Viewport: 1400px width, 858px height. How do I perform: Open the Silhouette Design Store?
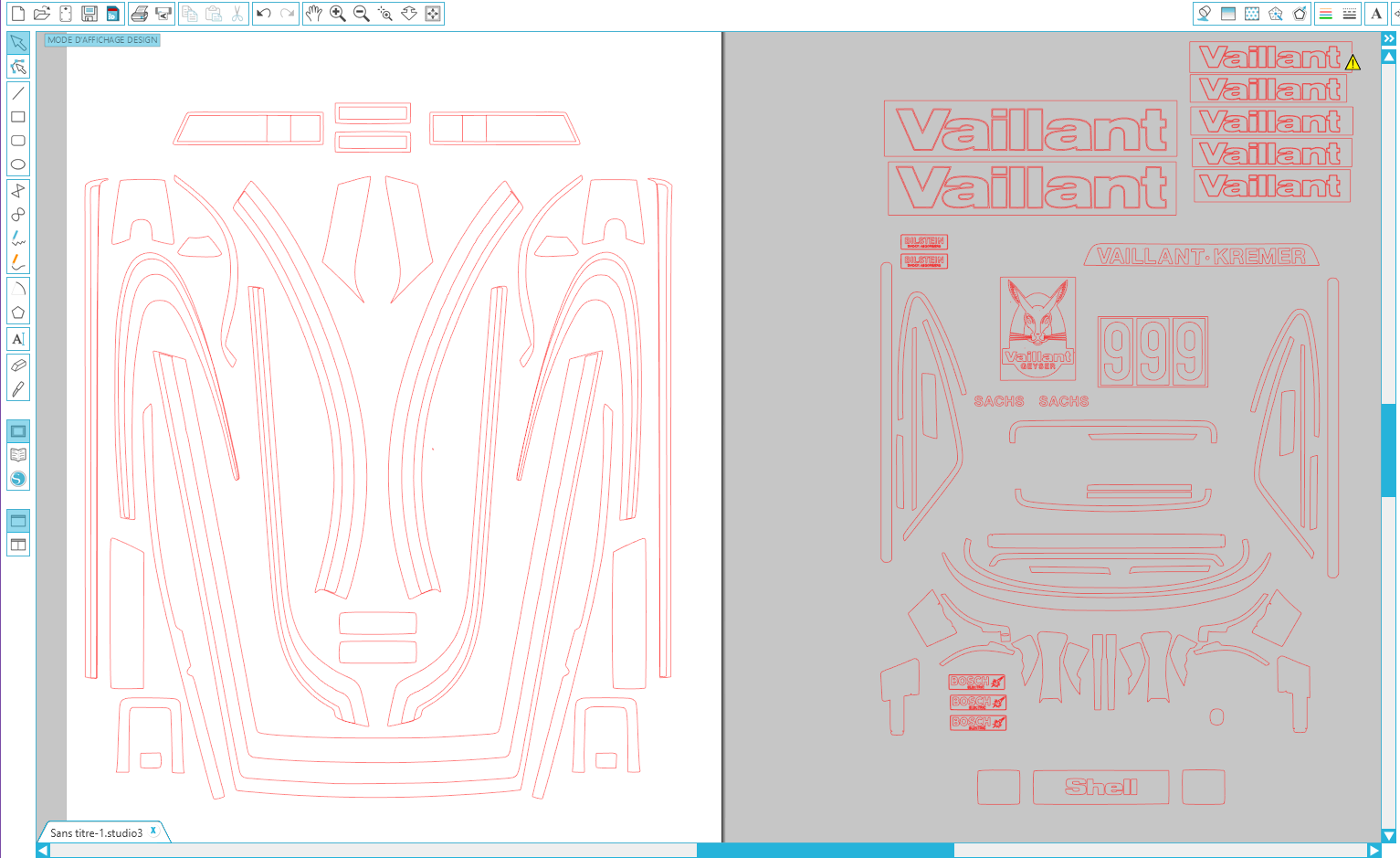tap(18, 479)
